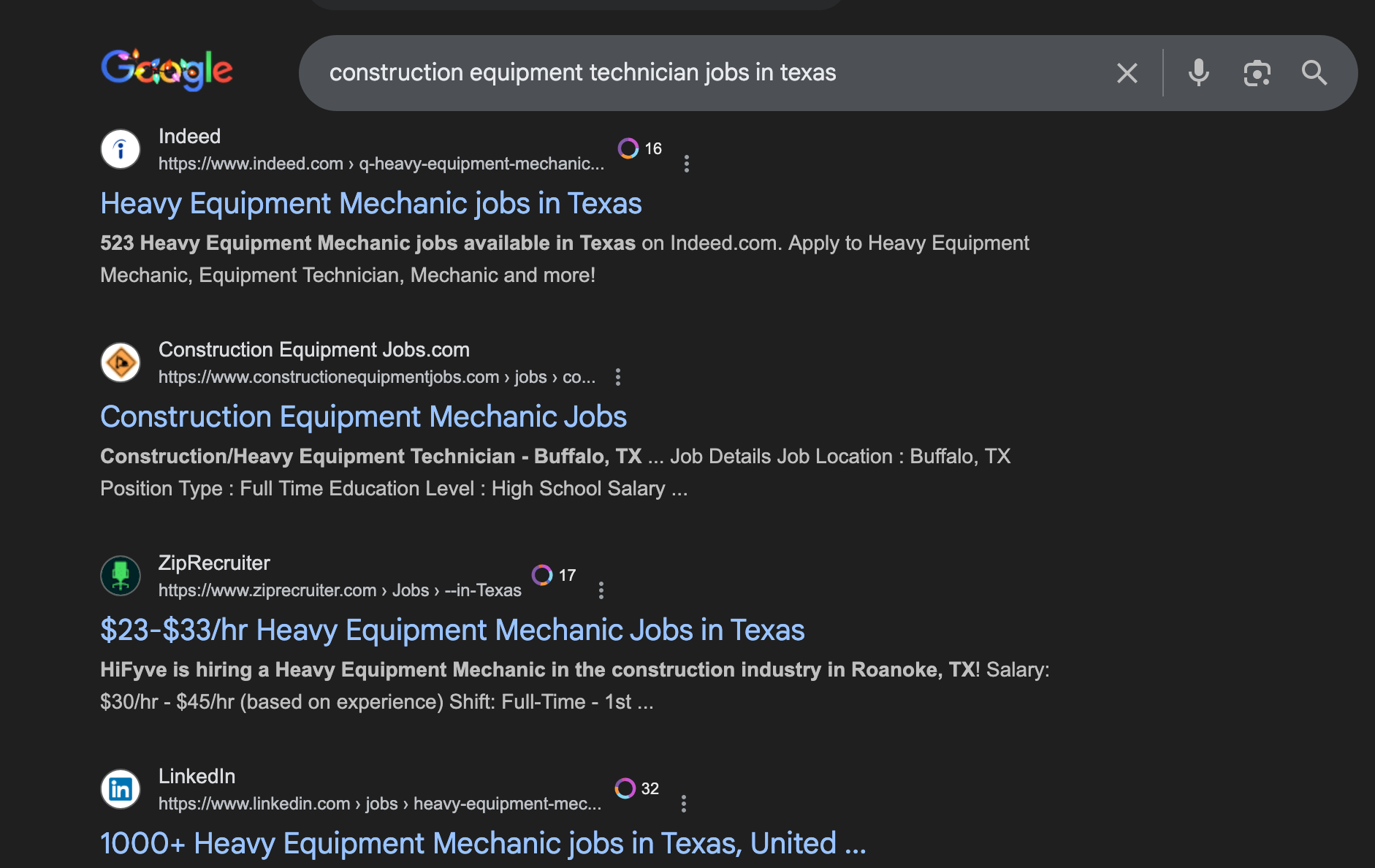Open the ZipRecruiter result three-dot menu
This screenshot has width=1375, height=868.
coord(601,590)
